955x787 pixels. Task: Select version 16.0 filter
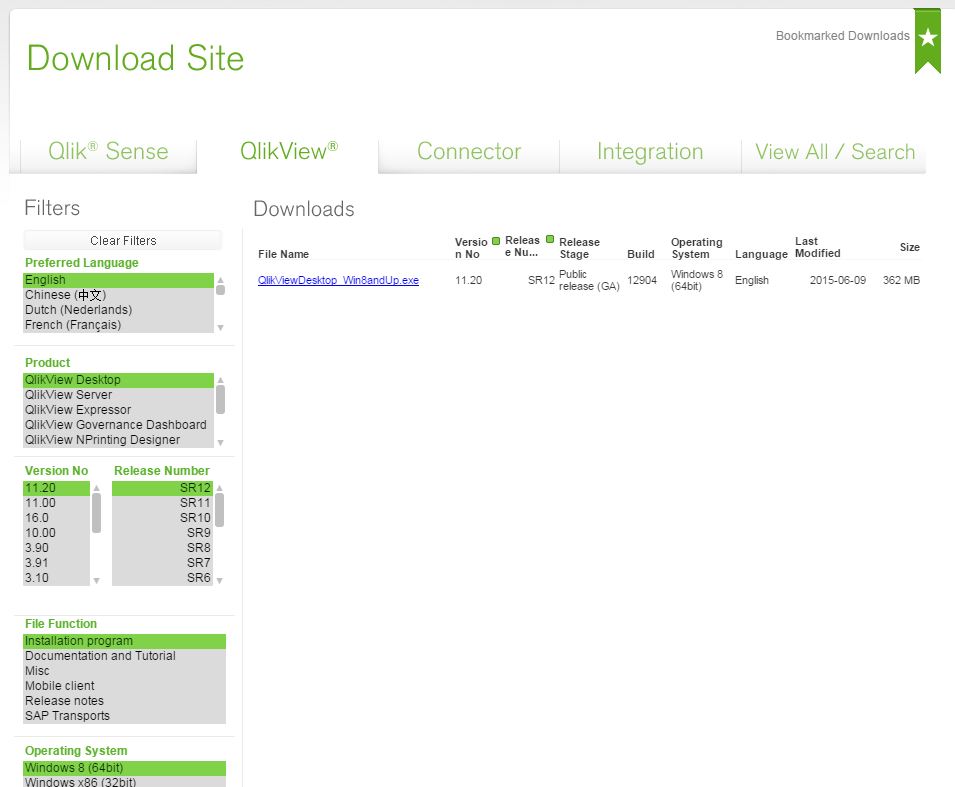56,518
